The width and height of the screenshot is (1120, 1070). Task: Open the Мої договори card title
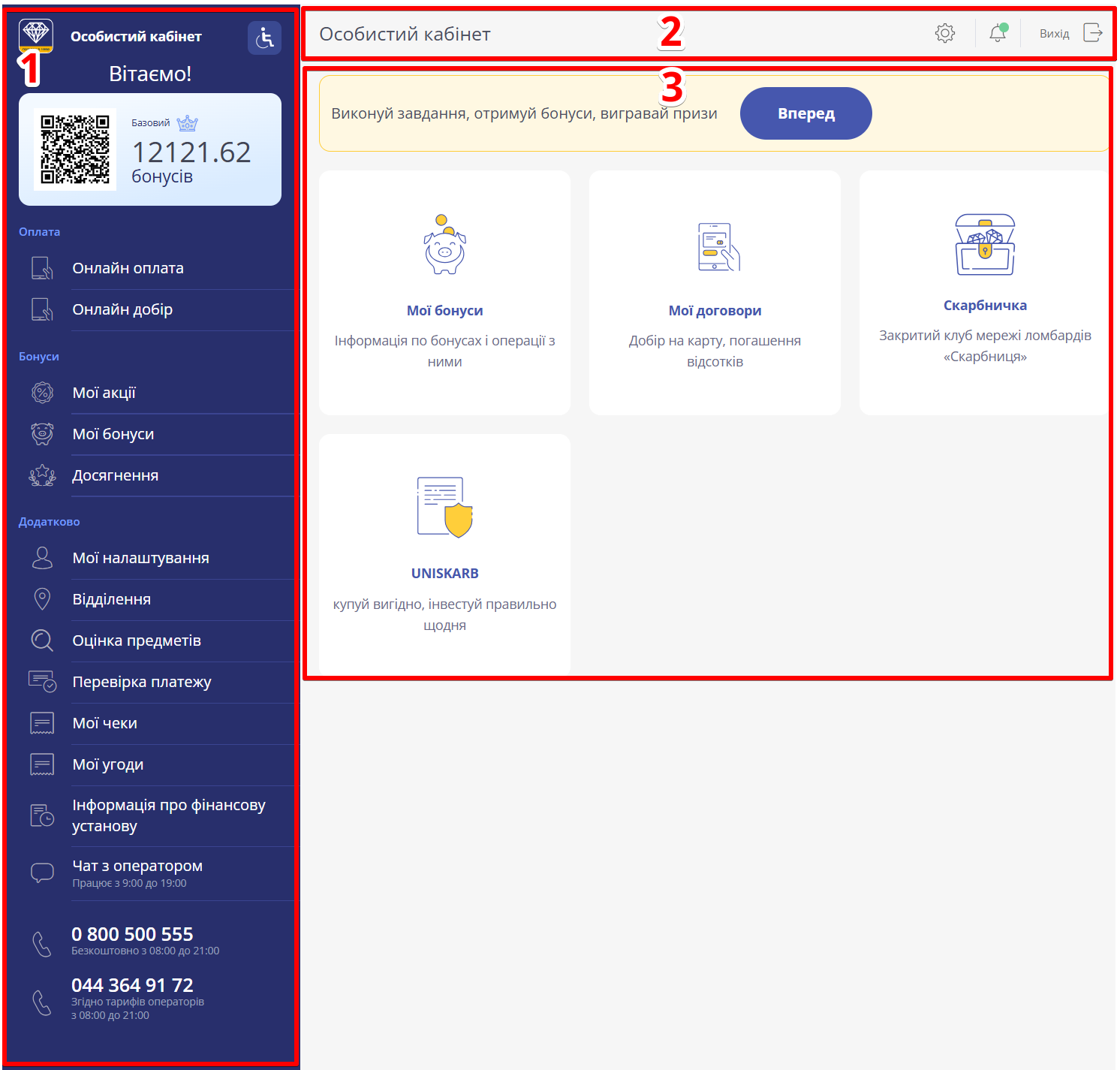[715, 311]
